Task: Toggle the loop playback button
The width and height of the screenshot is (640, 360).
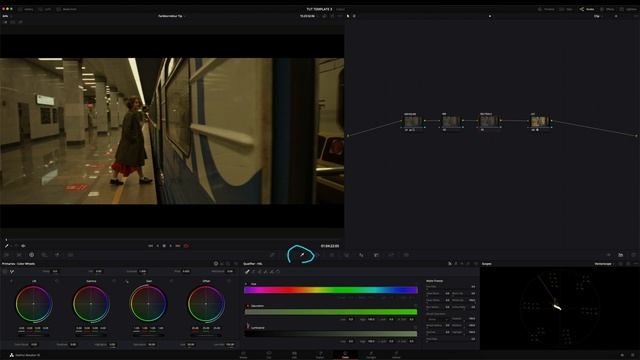Action: (x=186, y=246)
